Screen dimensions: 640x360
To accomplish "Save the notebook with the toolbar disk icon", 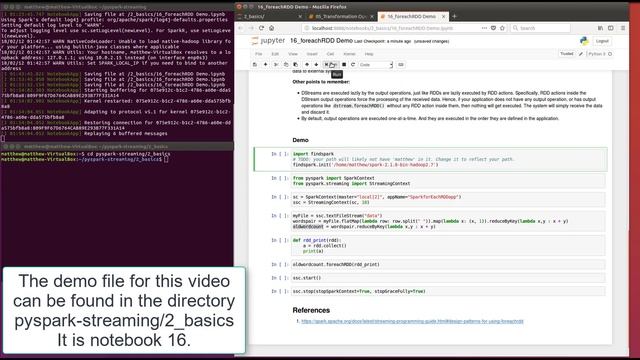I will coord(255,64).
